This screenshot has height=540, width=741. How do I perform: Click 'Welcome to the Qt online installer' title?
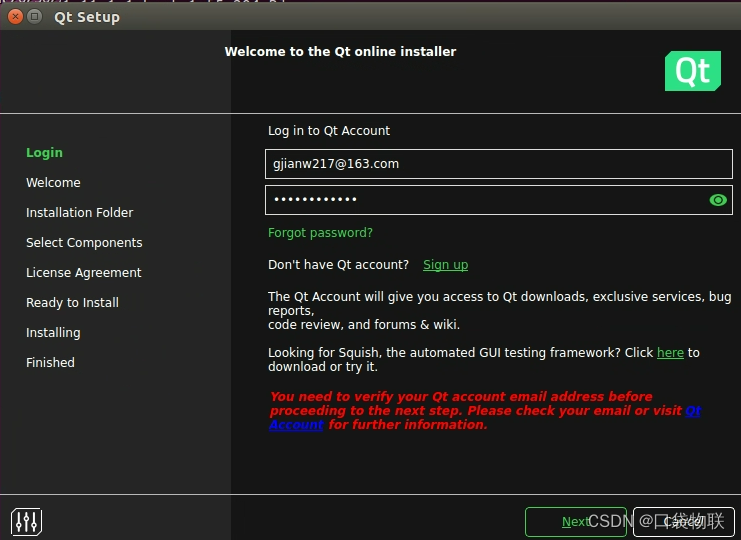pos(340,51)
